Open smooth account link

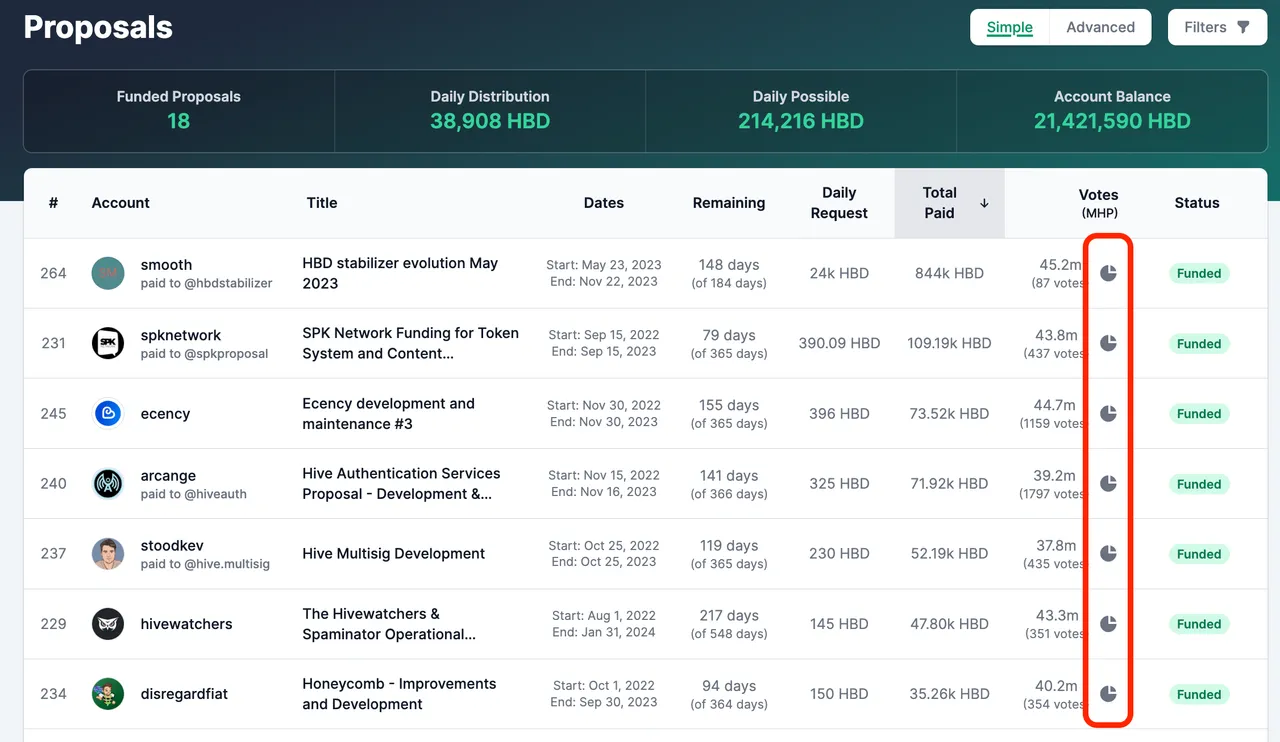pos(166,265)
